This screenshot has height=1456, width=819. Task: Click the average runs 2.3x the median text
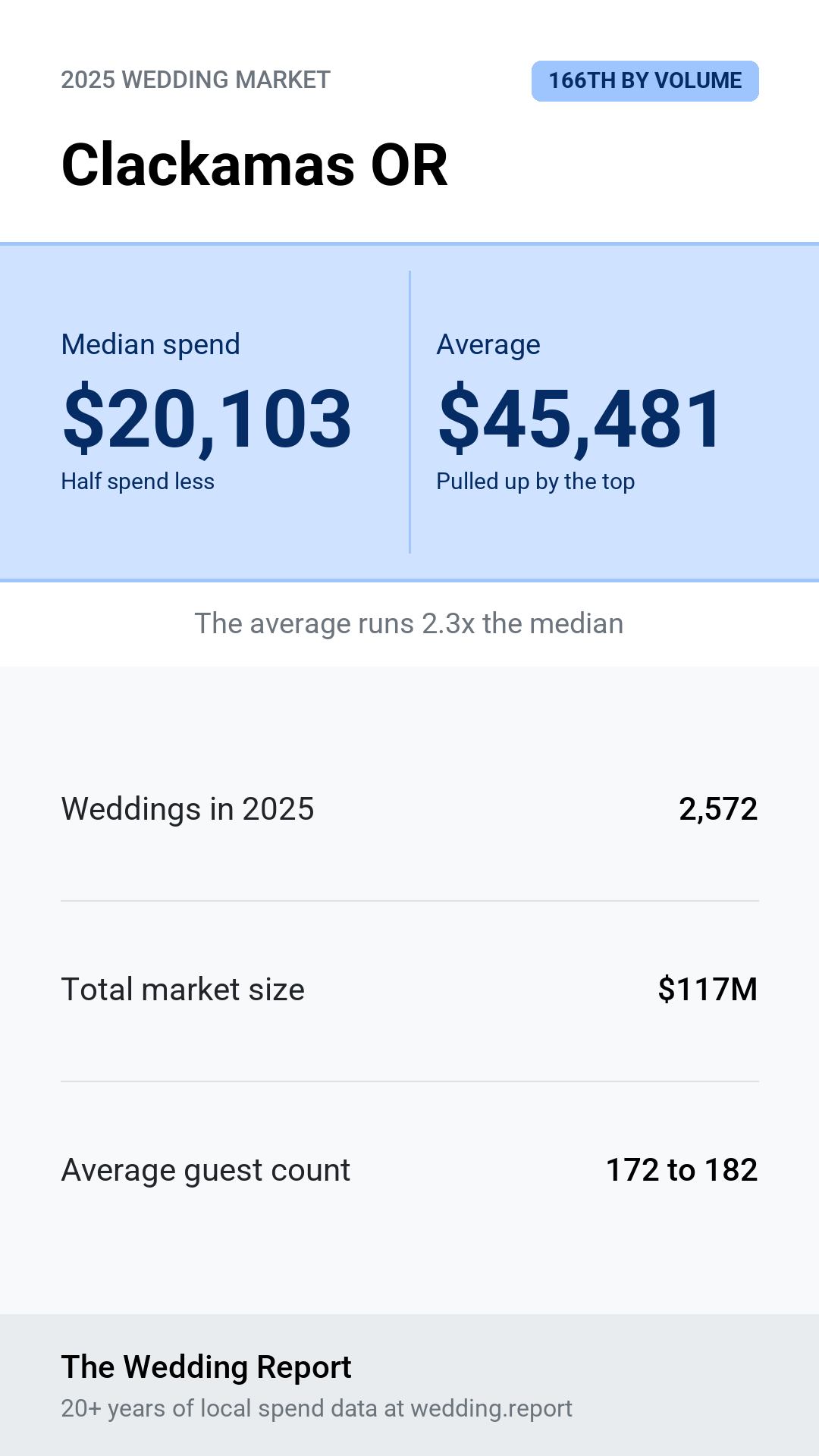[409, 623]
